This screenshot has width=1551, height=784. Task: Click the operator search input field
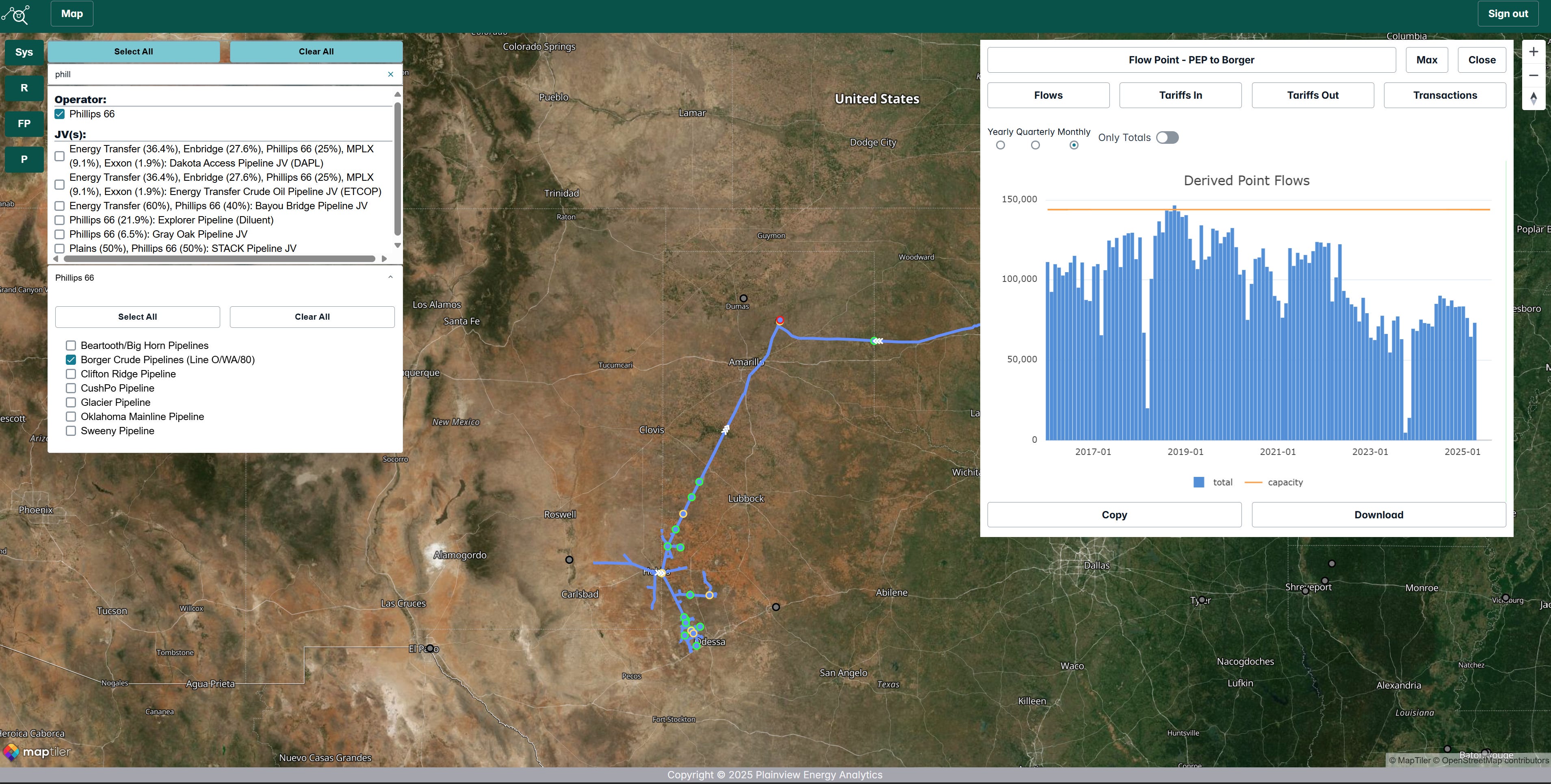click(217, 74)
